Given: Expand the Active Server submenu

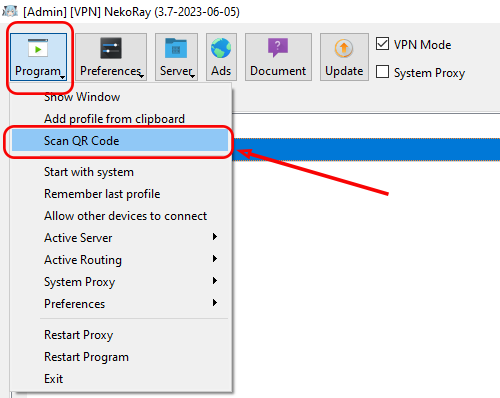Looking at the screenshot, I should (121, 238).
